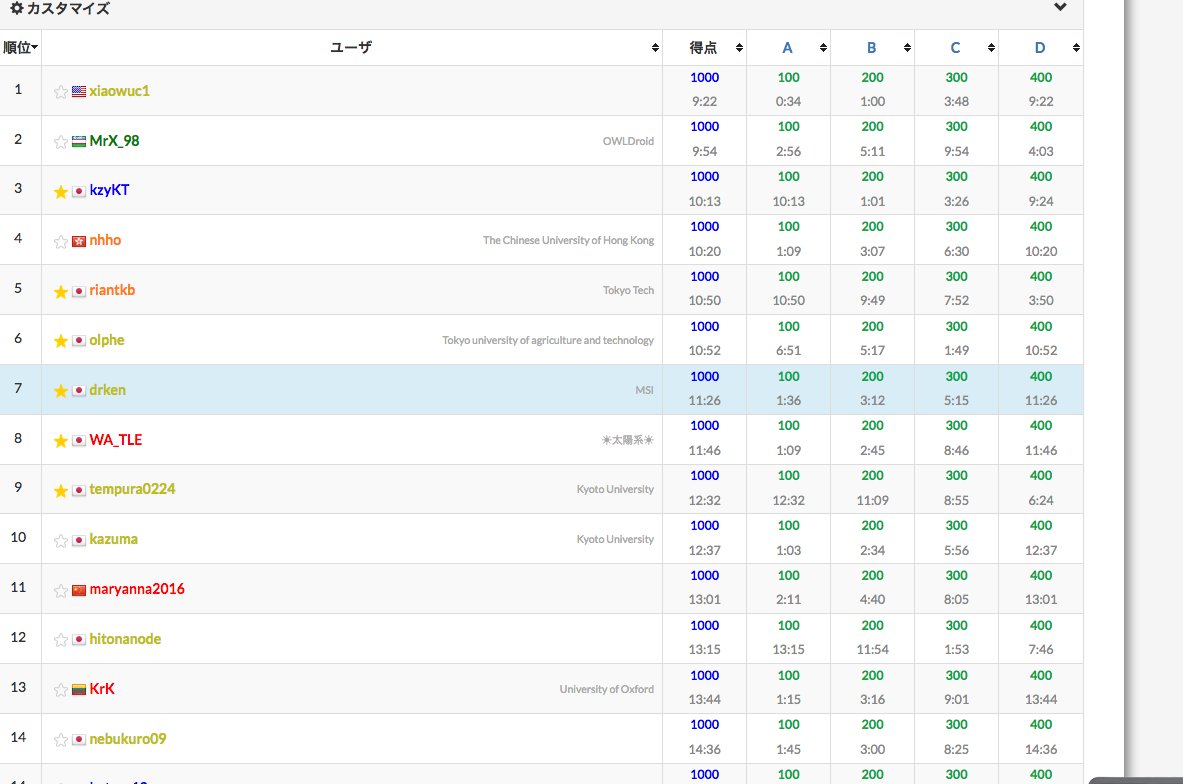
Task: Click the Japanese flag next to kazuma
Action: click(x=77, y=540)
